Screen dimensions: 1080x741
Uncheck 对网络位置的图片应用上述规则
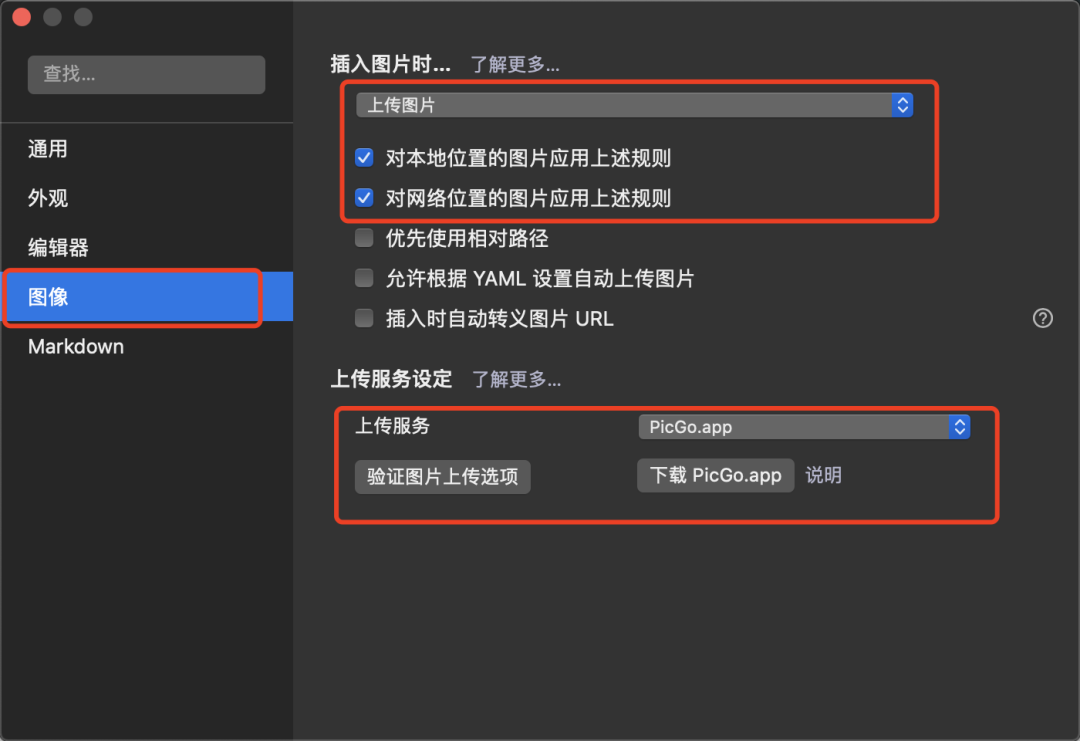click(x=364, y=198)
